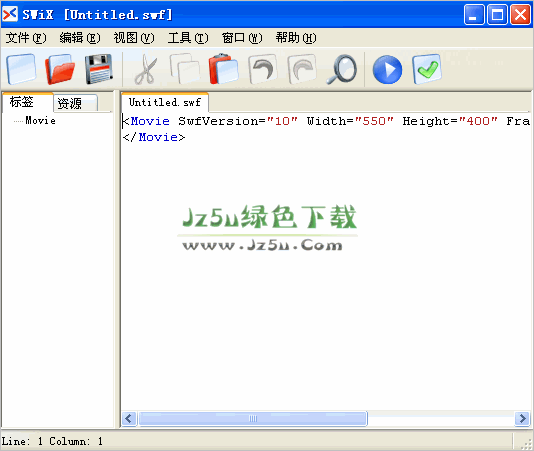Open the 窗口(W) menu
Image resolution: width=534 pixels, height=451 pixels.
[x=242, y=37]
